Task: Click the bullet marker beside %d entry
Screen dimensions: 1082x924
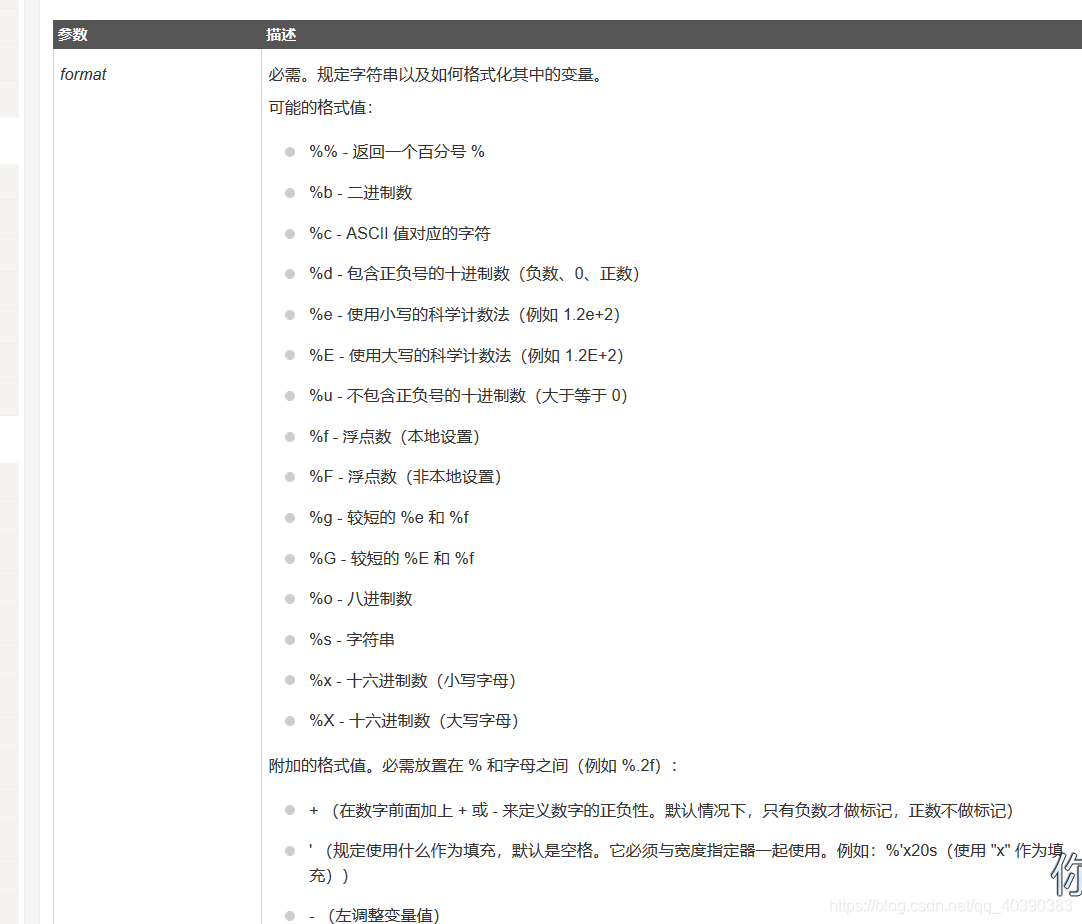Action: 289,273
